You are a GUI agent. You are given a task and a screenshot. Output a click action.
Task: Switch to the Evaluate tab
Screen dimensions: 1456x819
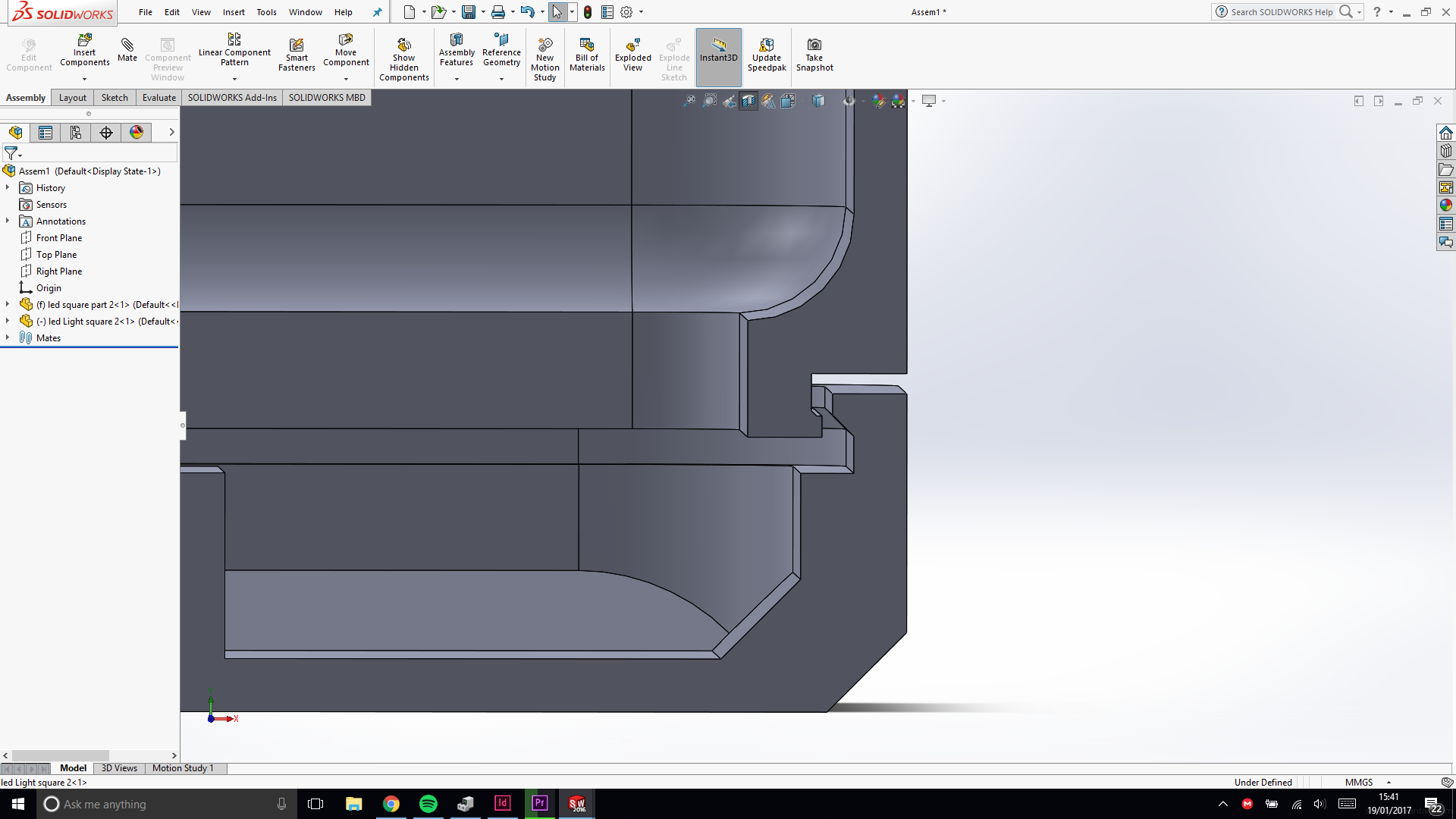(159, 98)
